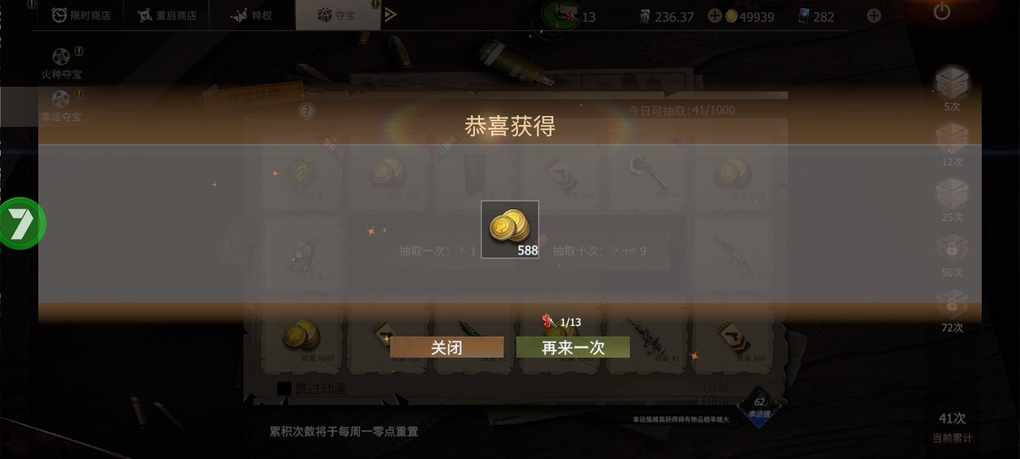
Task: Select the active 夺宝 tab
Action: pos(338,15)
